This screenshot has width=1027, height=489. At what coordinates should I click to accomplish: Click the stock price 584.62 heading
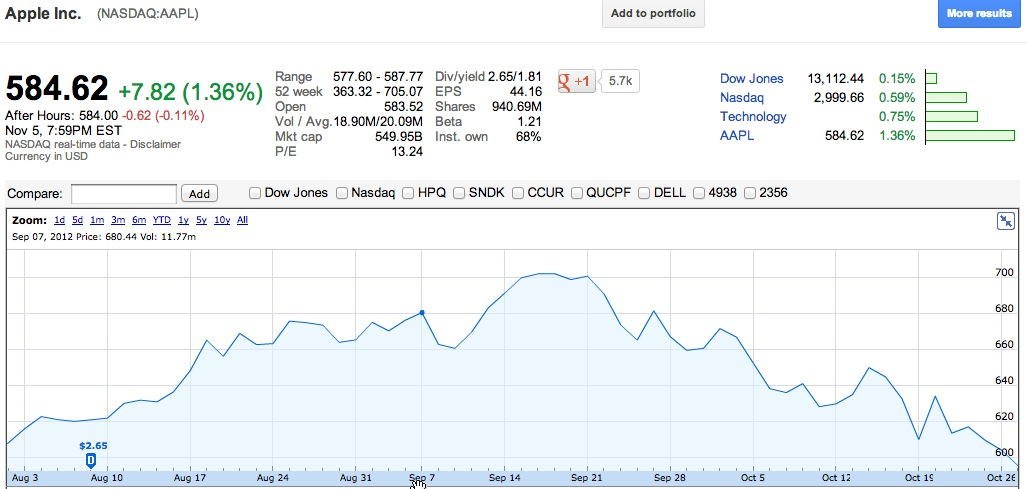[57, 88]
